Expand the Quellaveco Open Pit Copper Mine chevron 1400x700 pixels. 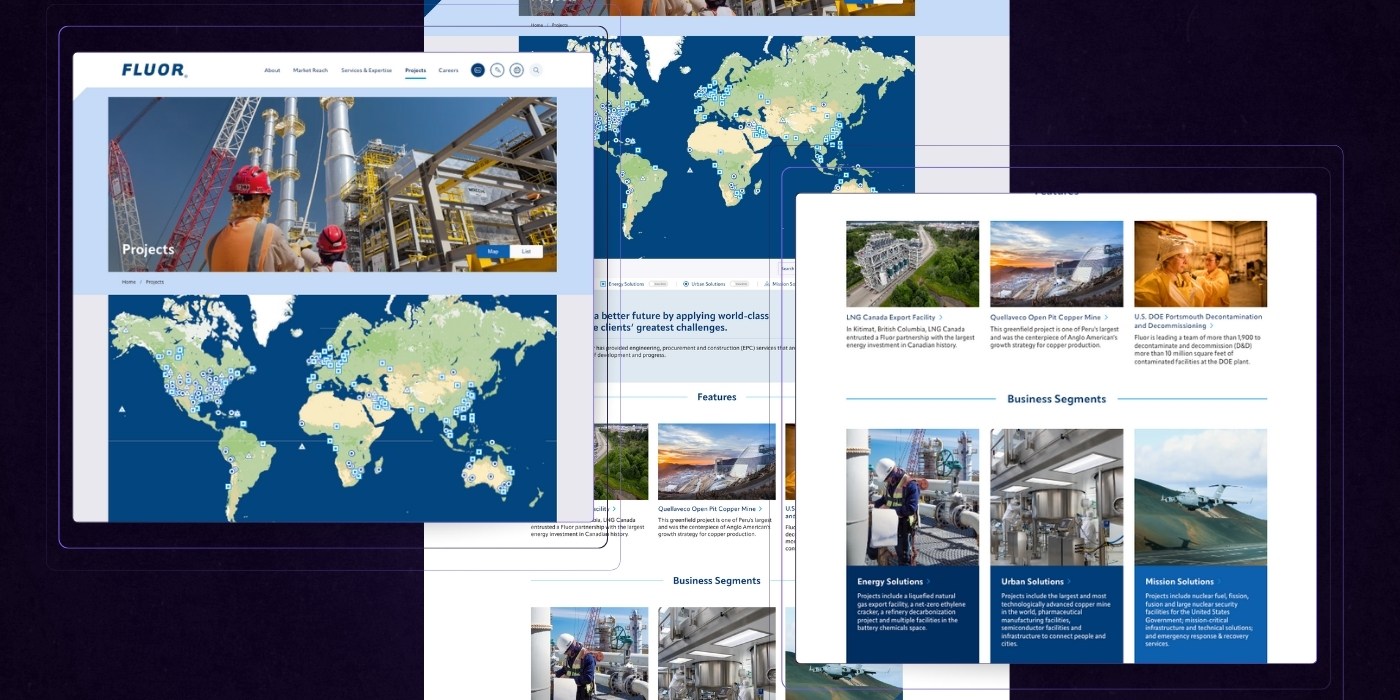coord(1106,318)
